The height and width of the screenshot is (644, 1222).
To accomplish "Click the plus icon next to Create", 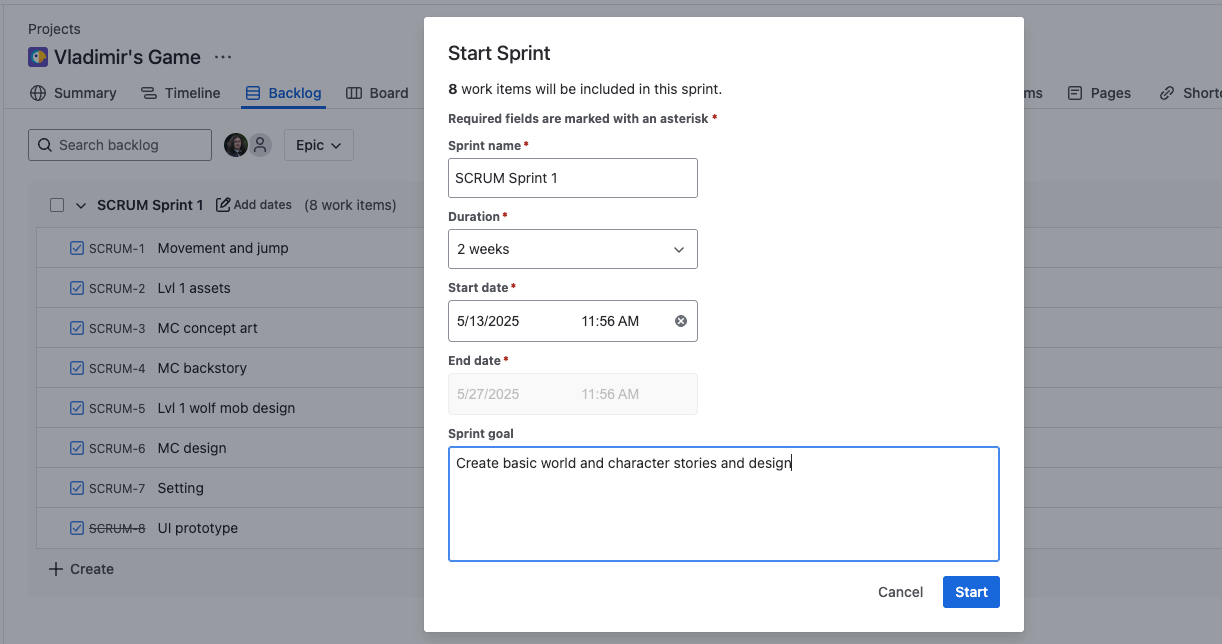I will [56, 569].
